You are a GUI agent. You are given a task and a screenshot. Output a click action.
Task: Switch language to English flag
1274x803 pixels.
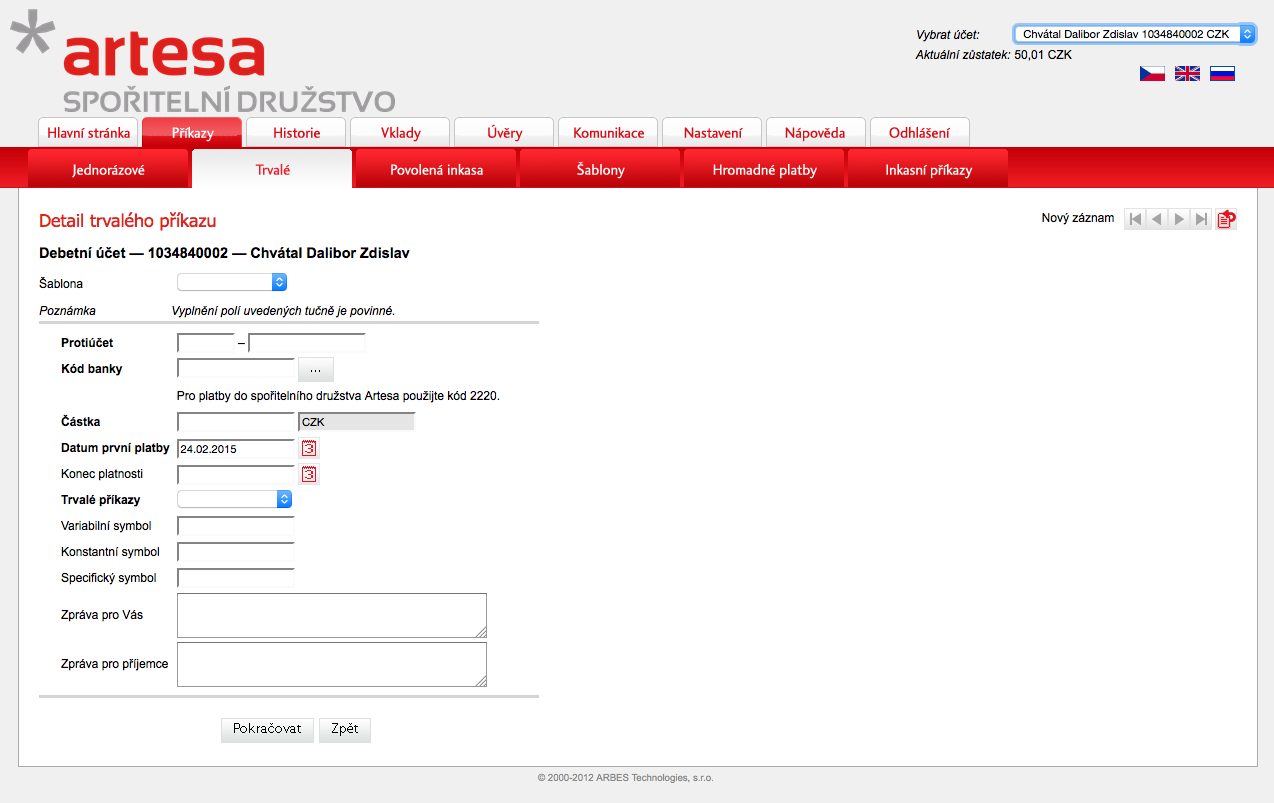click(x=1187, y=73)
